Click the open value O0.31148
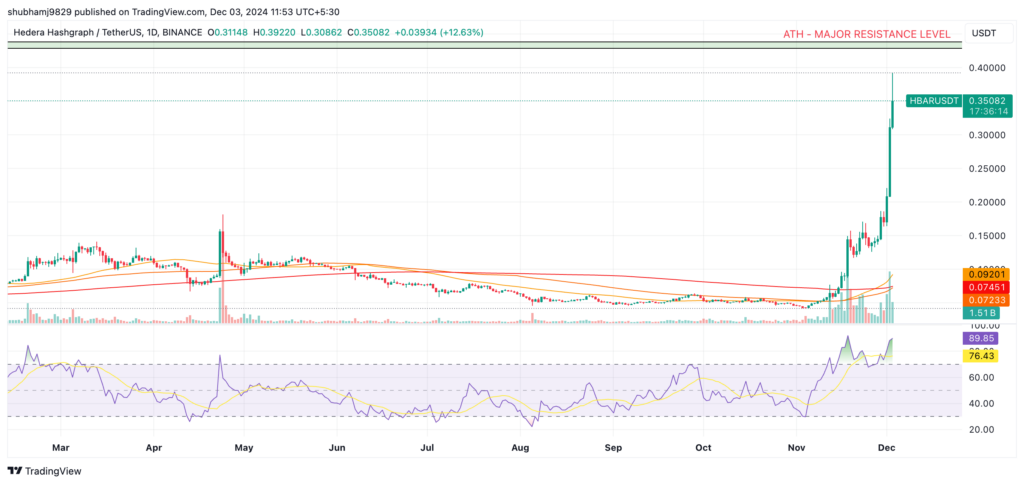Image resolution: width=1024 pixels, height=484 pixels. (x=227, y=32)
